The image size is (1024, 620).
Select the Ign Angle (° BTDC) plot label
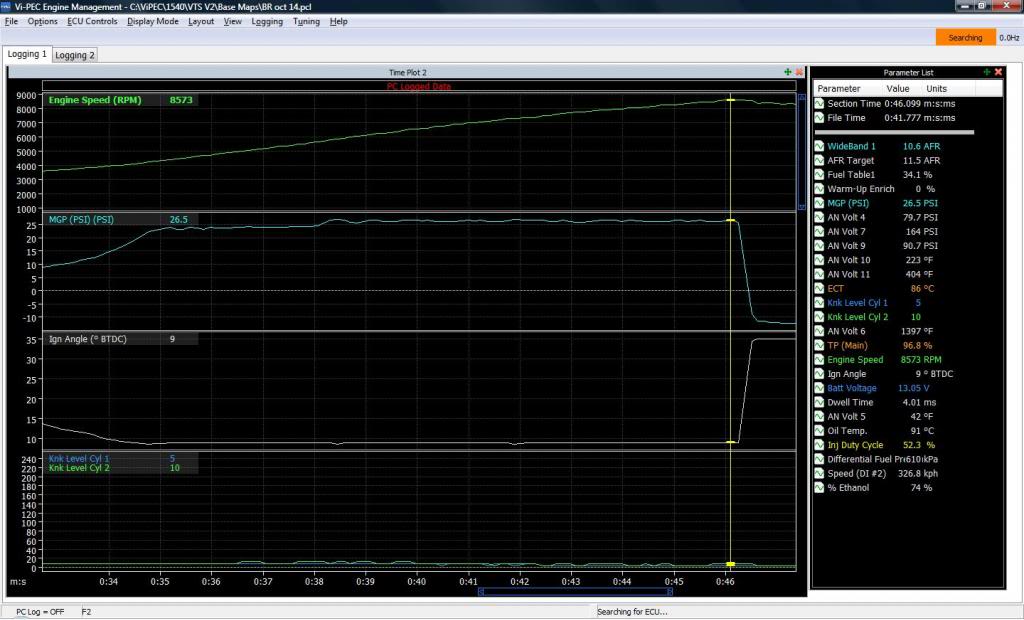[88, 339]
